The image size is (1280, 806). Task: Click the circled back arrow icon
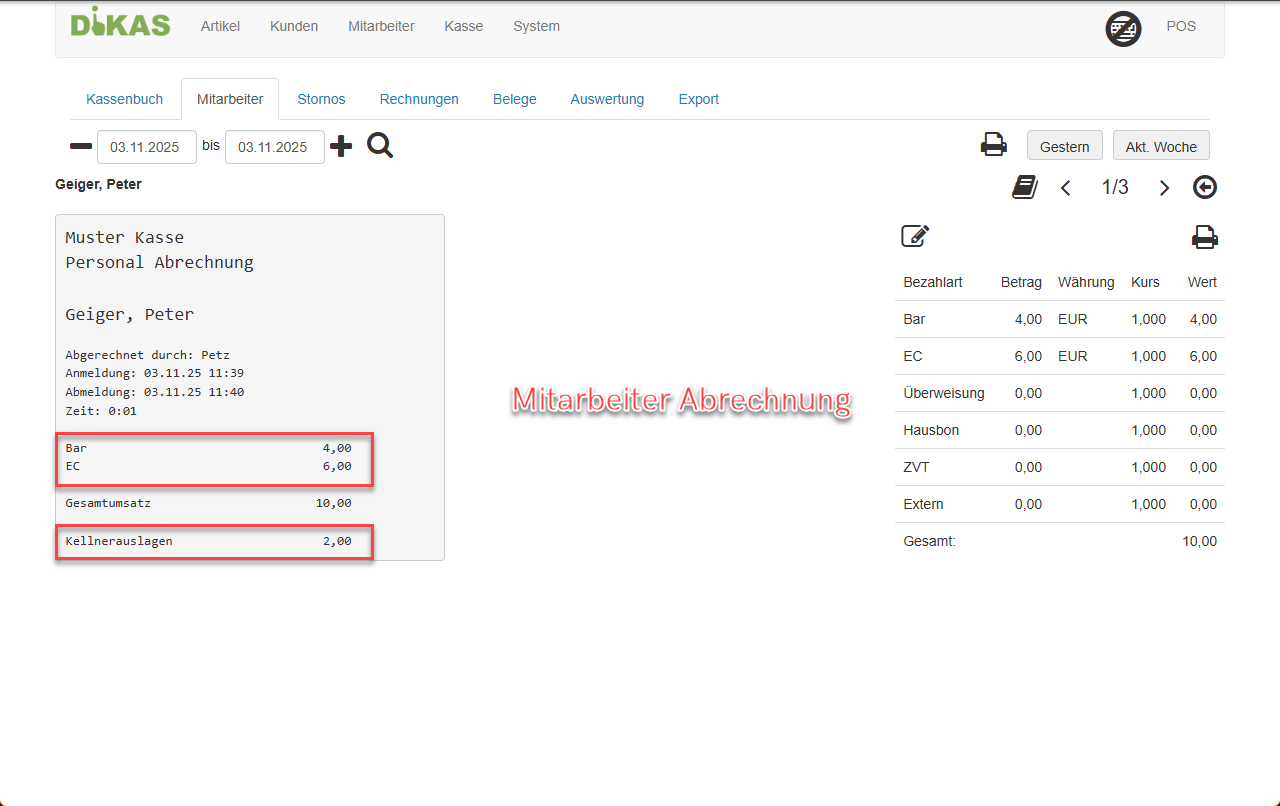point(1205,187)
